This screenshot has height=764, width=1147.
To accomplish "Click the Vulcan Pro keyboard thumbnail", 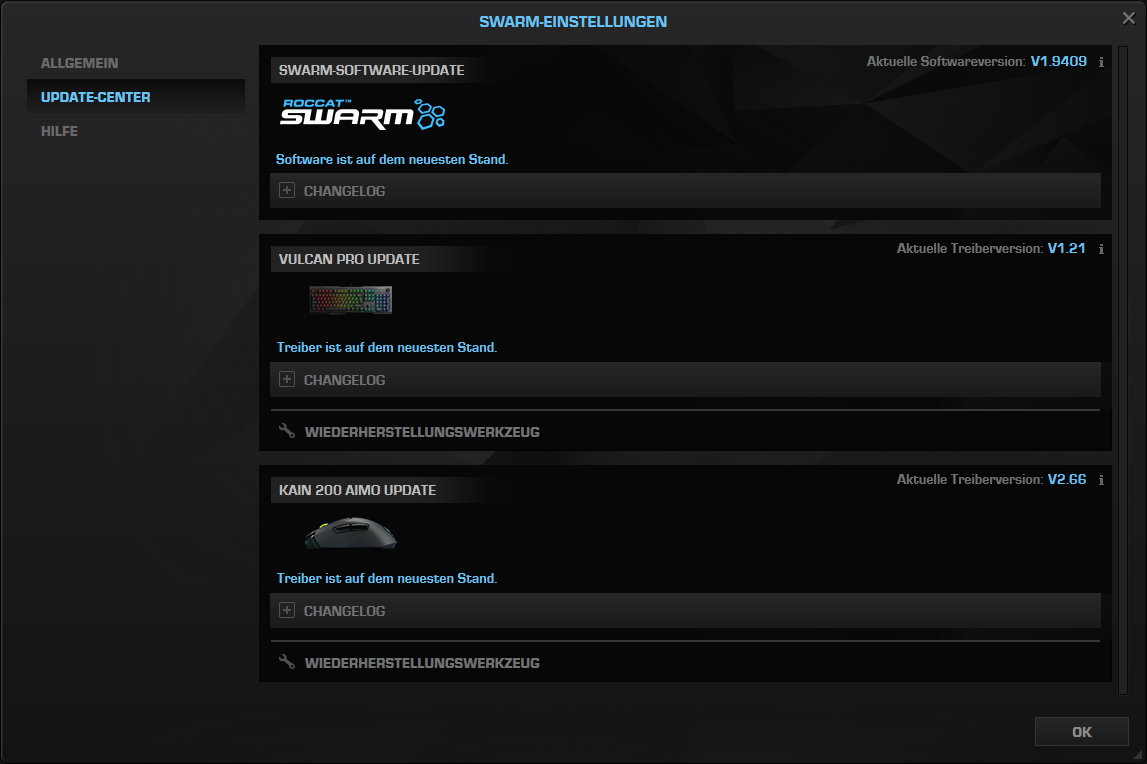I will click(x=350, y=300).
